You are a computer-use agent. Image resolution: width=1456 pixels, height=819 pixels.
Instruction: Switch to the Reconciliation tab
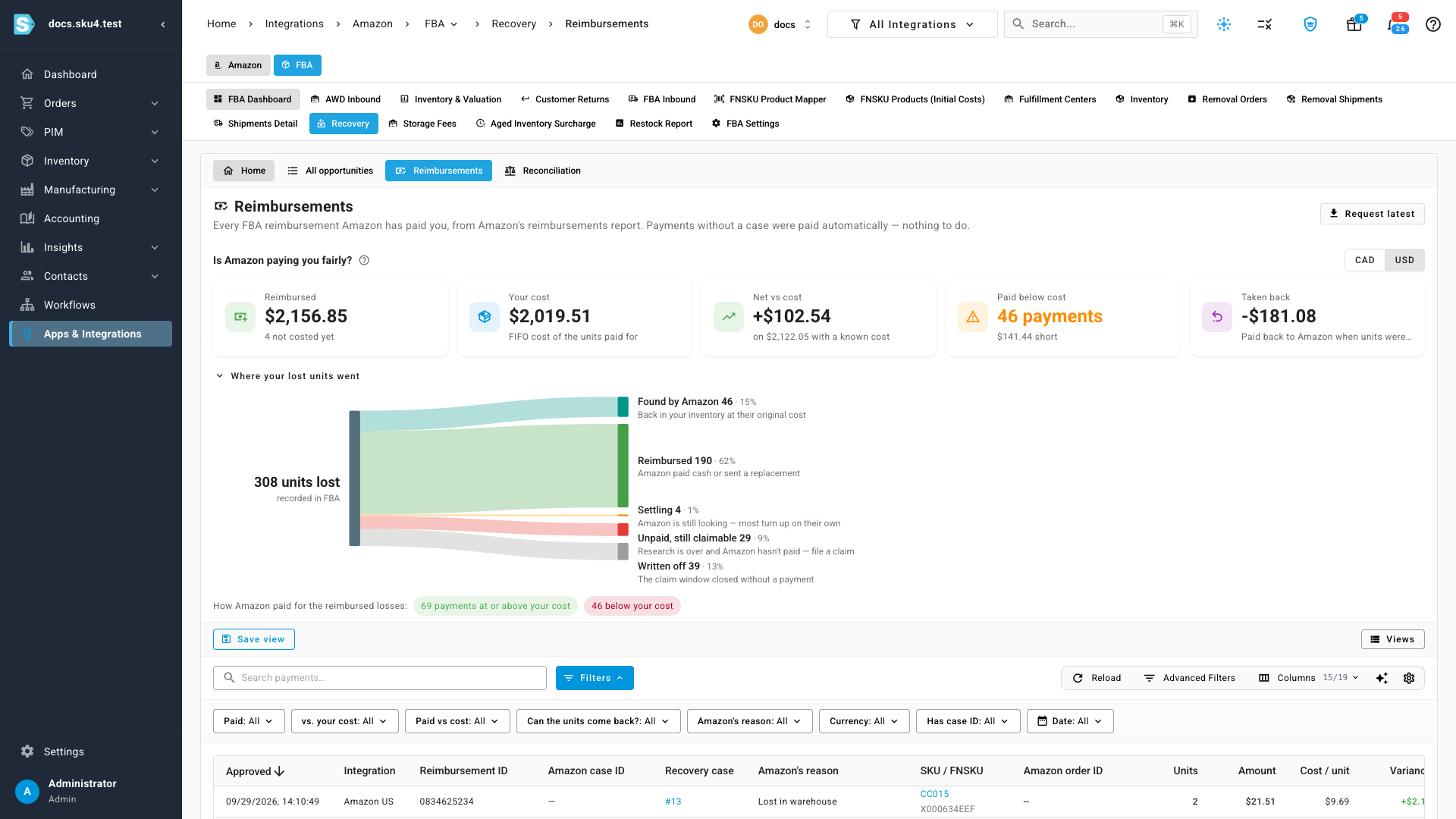coord(543,171)
